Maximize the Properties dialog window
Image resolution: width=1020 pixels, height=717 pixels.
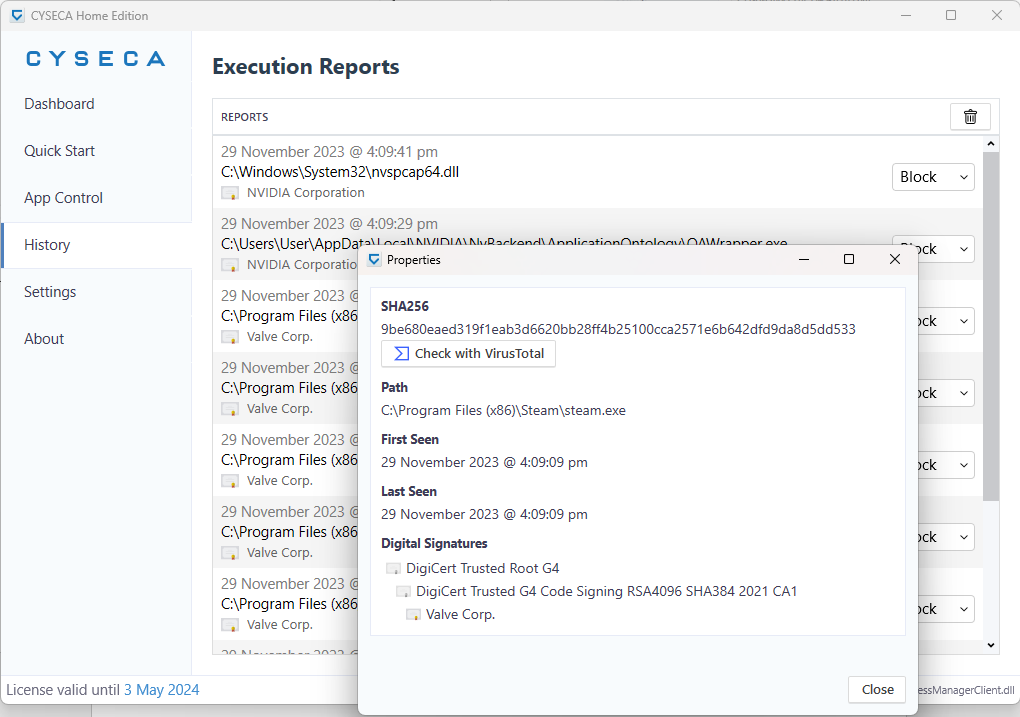point(849,260)
